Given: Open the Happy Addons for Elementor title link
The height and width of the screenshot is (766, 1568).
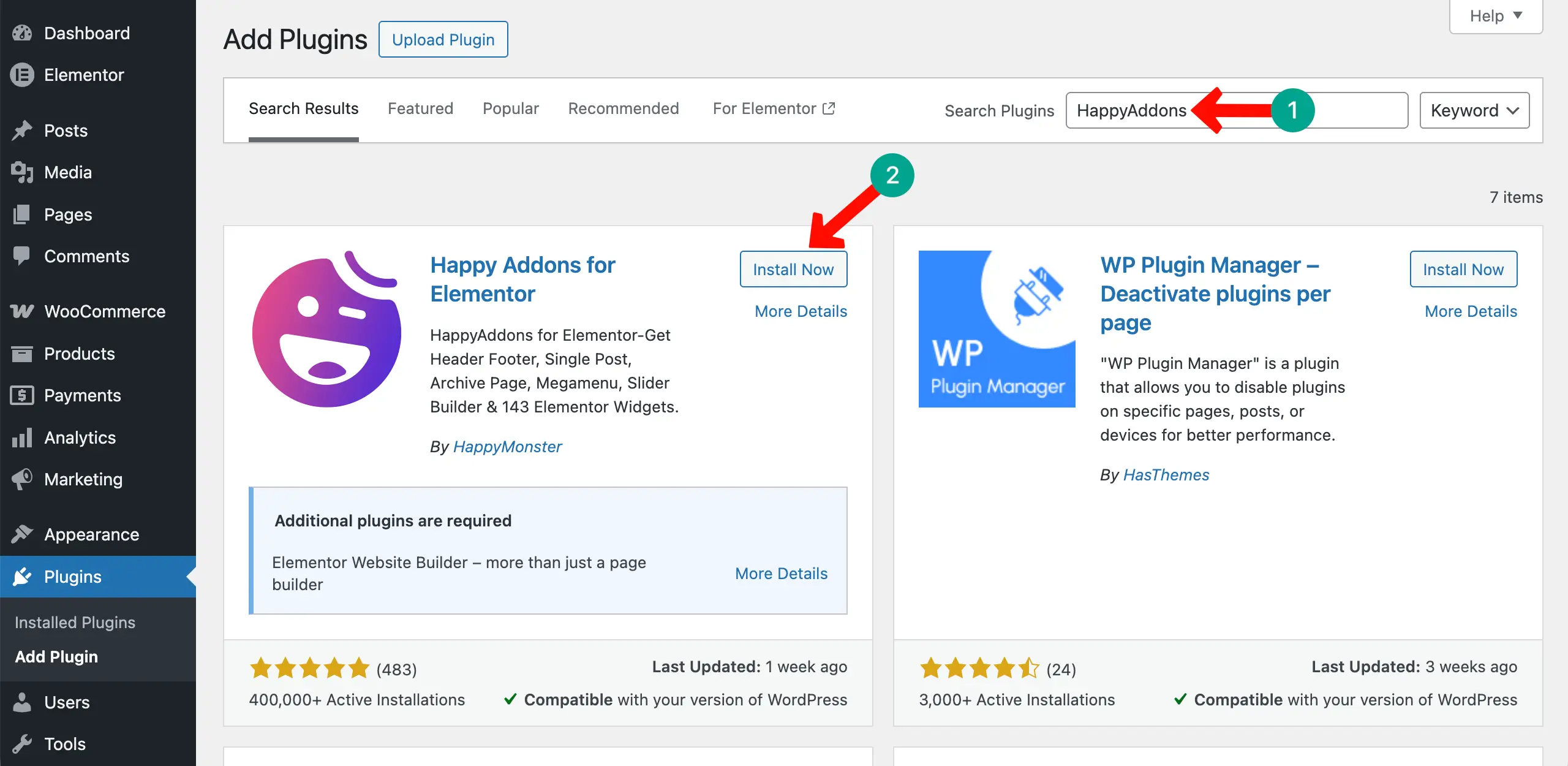Looking at the screenshot, I should pos(522,279).
